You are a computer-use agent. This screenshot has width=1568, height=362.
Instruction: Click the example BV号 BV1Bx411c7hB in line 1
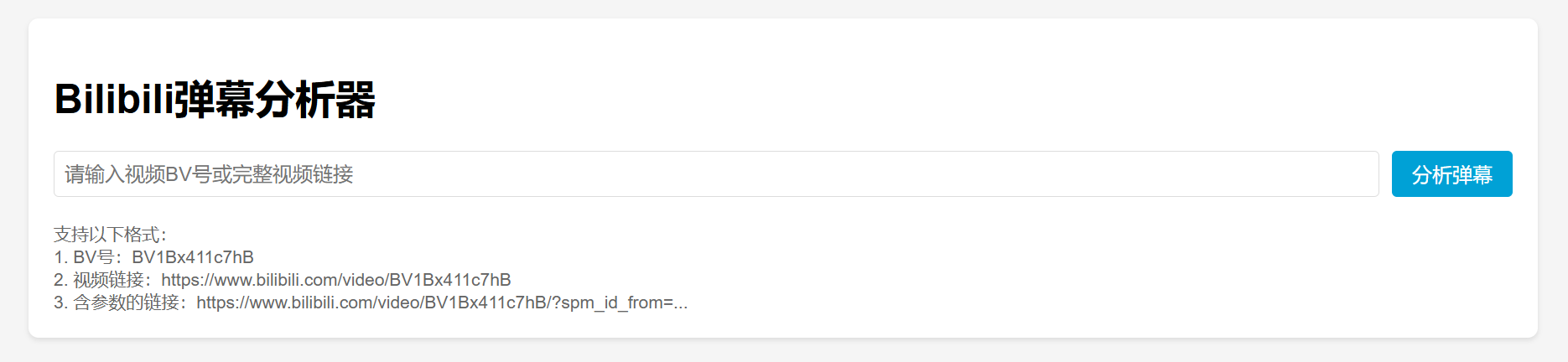(x=193, y=257)
